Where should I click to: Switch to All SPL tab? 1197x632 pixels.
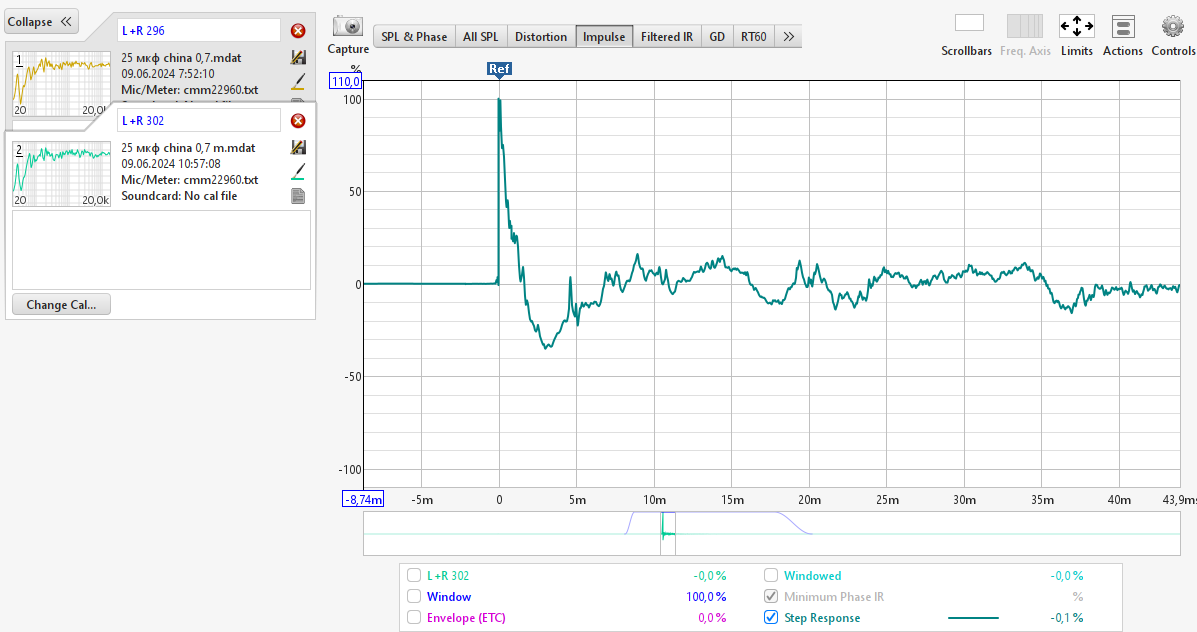coord(480,37)
